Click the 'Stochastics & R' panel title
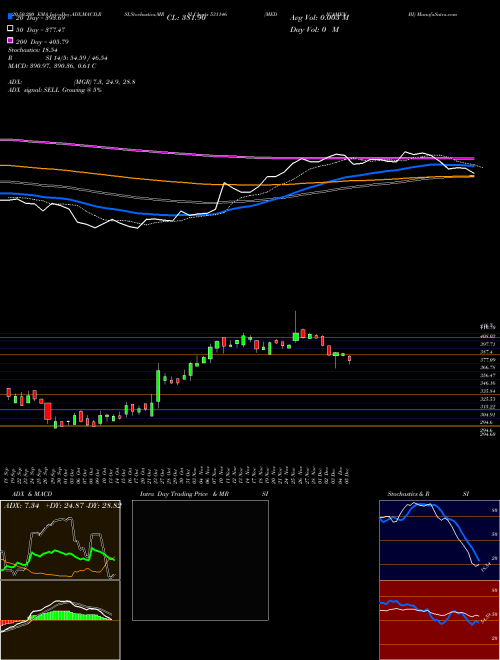The image size is (500, 660). (x=408, y=494)
